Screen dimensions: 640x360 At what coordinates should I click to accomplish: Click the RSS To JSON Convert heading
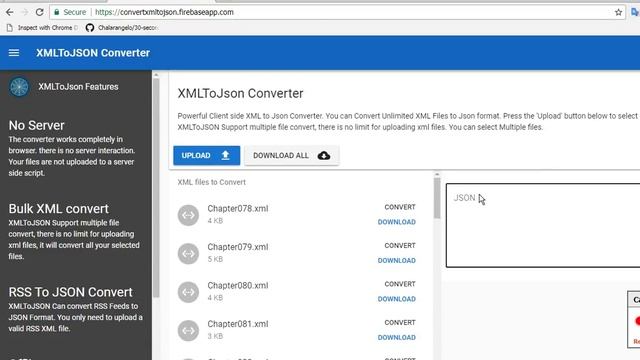tap(70, 292)
